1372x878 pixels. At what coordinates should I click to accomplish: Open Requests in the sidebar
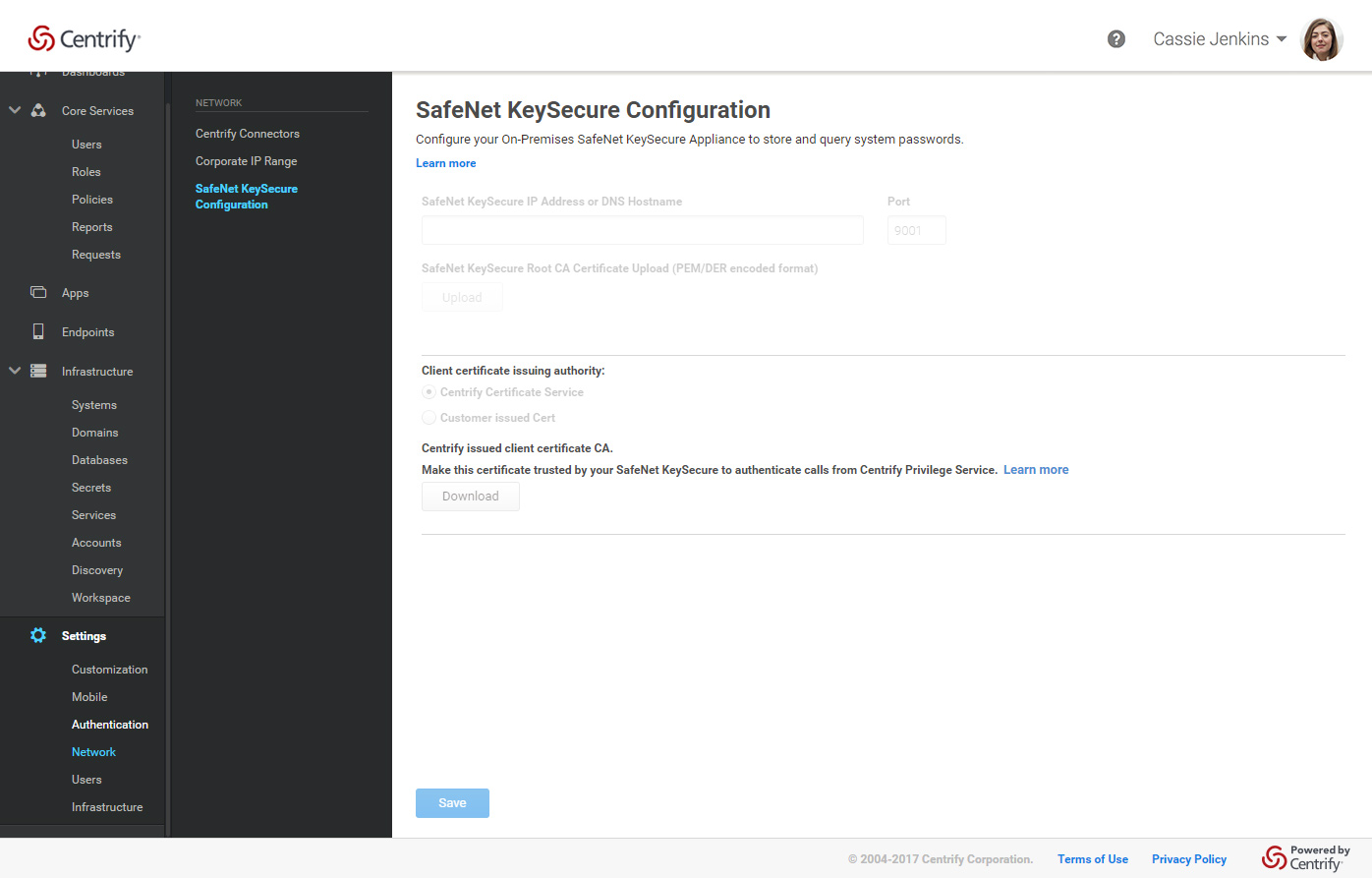pyautogui.click(x=96, y=255)
